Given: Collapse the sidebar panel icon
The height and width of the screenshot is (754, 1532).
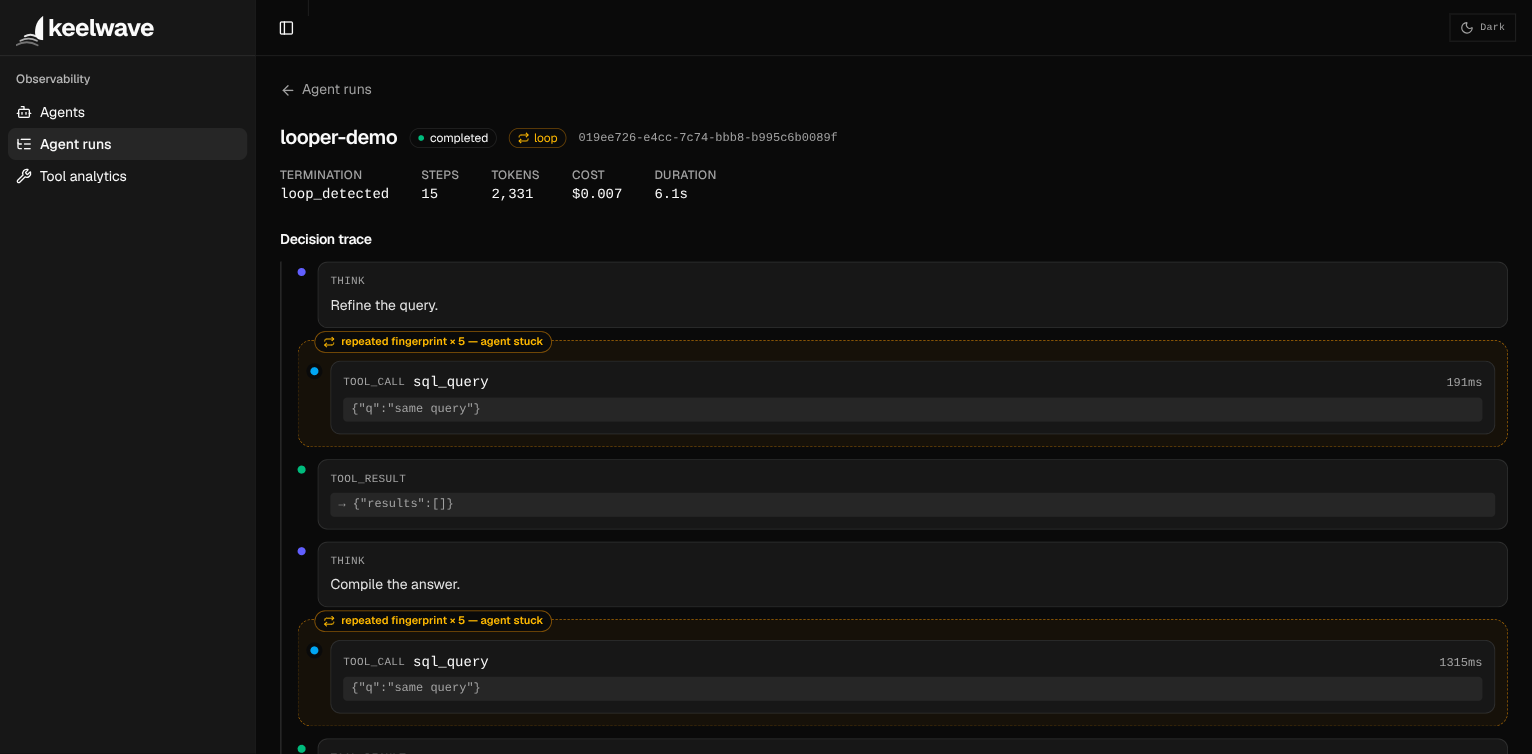Looking at the screenshot, I should 286,28.
